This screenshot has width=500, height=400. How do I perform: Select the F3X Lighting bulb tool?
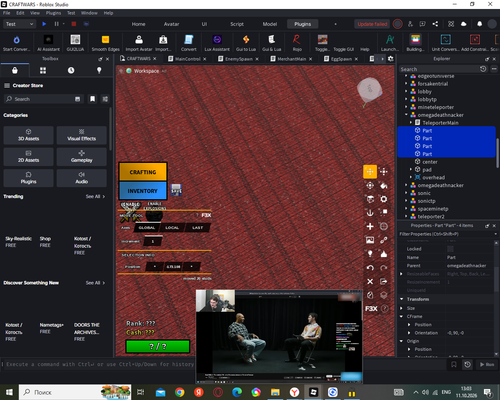tap(370, 254)
